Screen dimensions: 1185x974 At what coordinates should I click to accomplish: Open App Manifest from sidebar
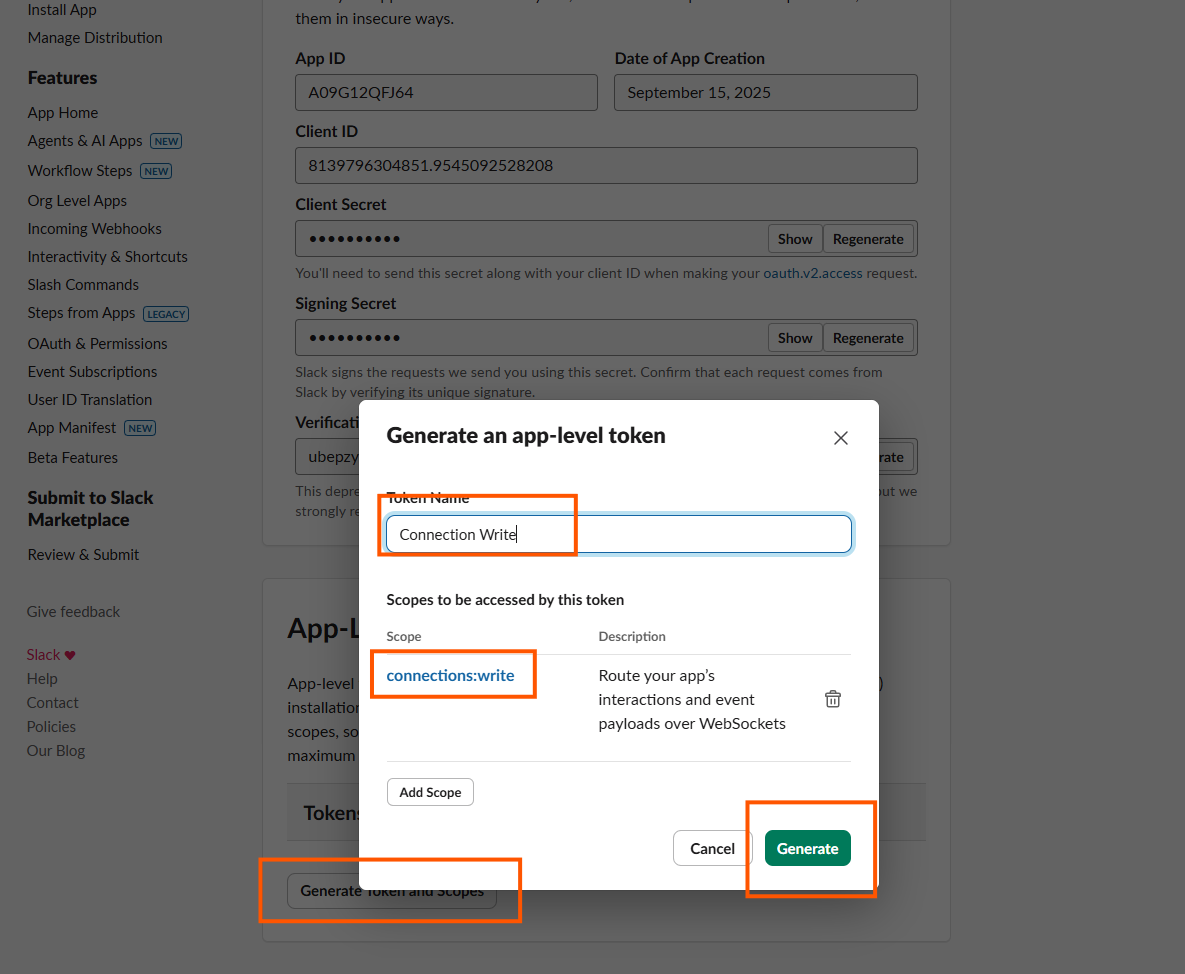point(72,427)
